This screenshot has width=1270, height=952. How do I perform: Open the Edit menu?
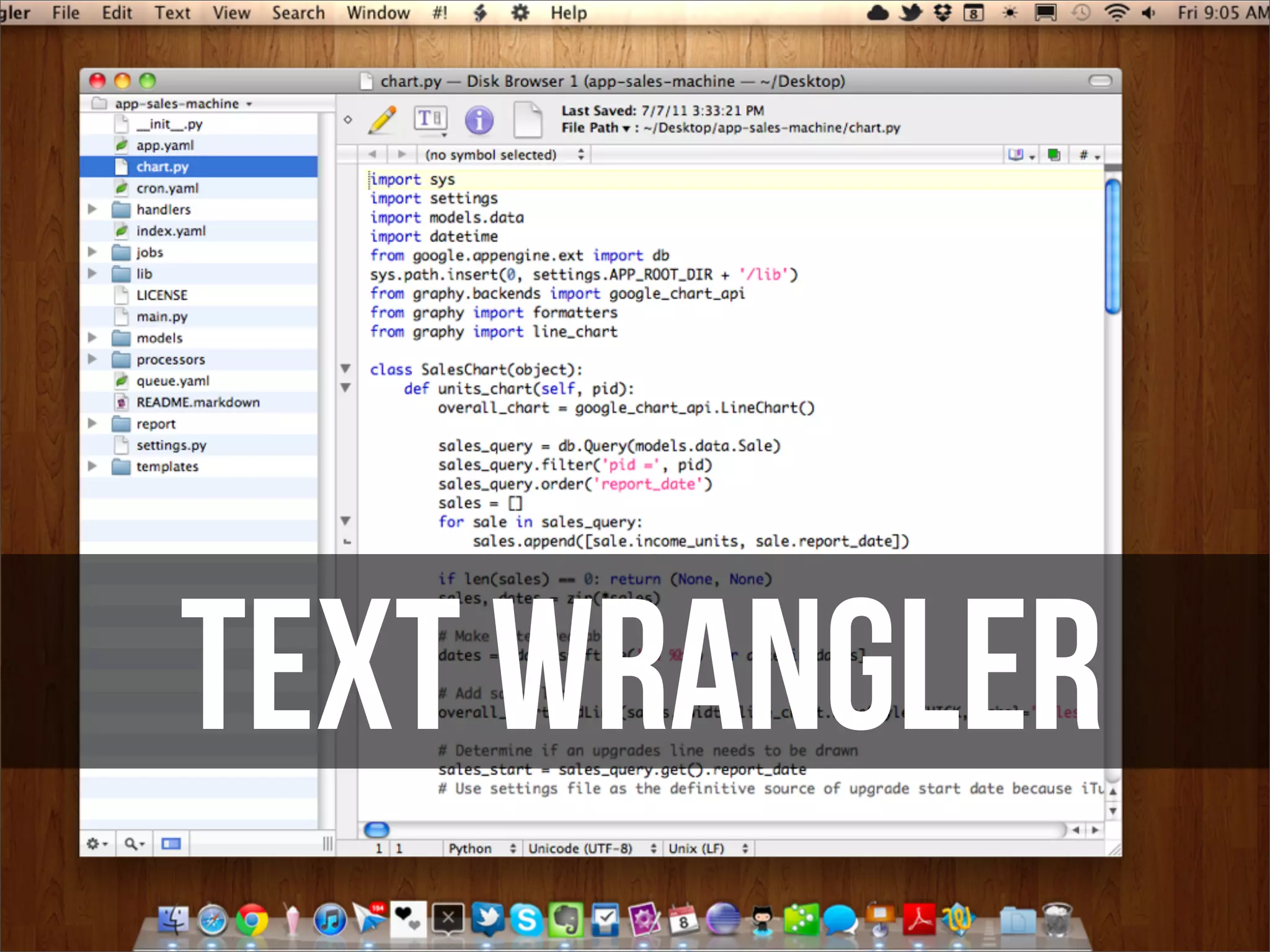(x=117, y=12)
